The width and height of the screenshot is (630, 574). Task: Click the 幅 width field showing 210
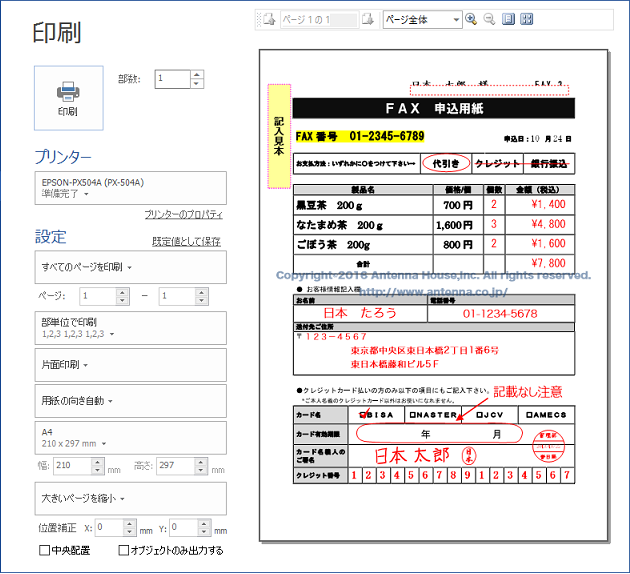(72, 466)
